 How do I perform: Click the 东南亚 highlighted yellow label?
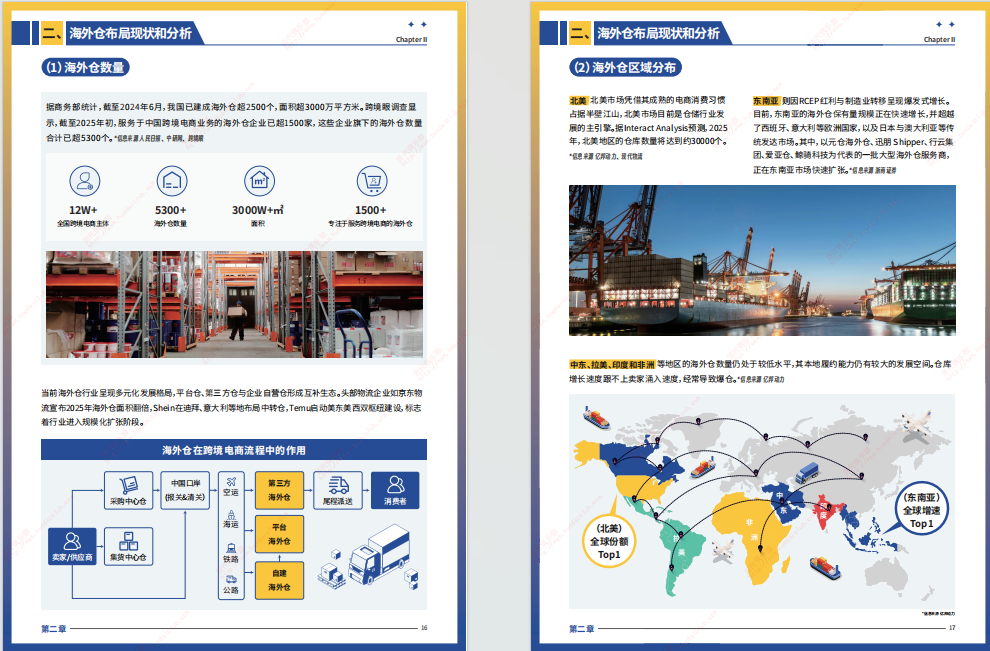767,101
